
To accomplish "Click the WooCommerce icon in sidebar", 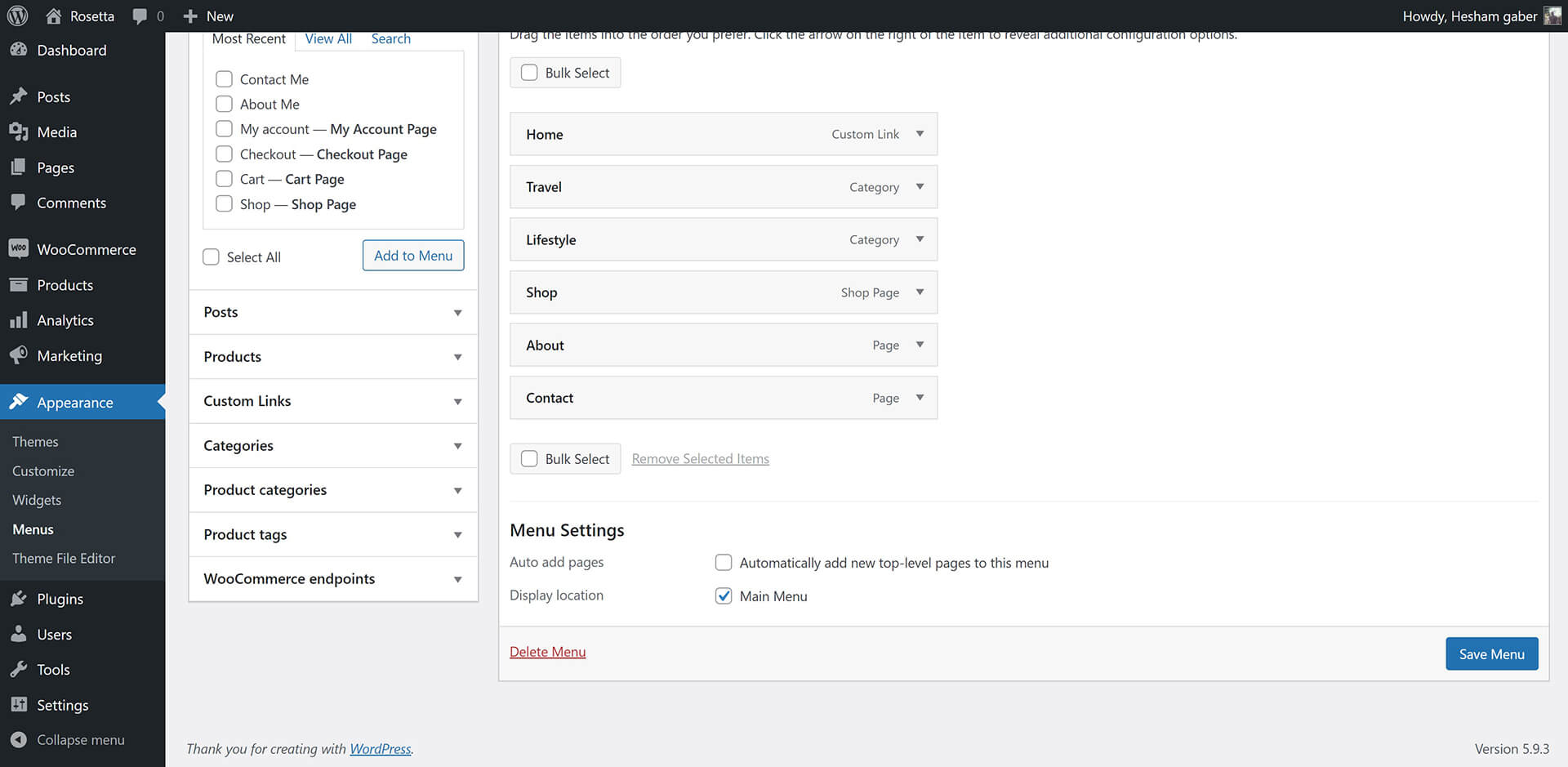I will (x=19, y=249).
